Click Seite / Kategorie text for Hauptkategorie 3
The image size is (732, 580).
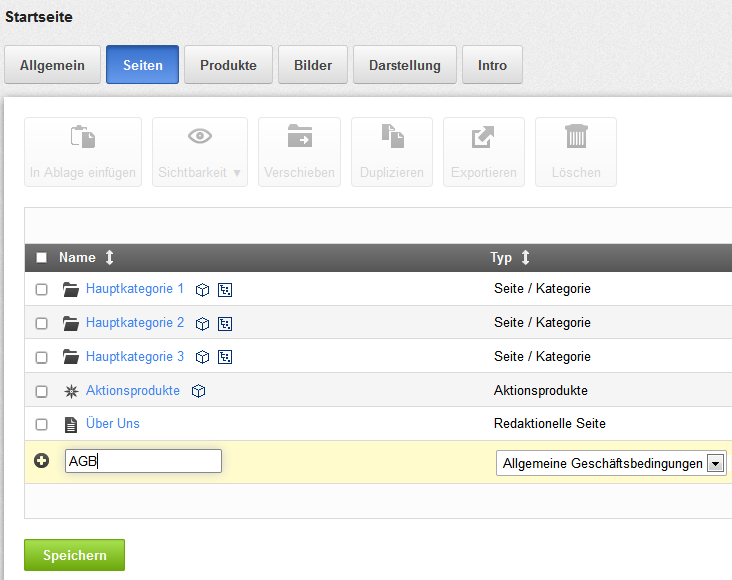542,356
